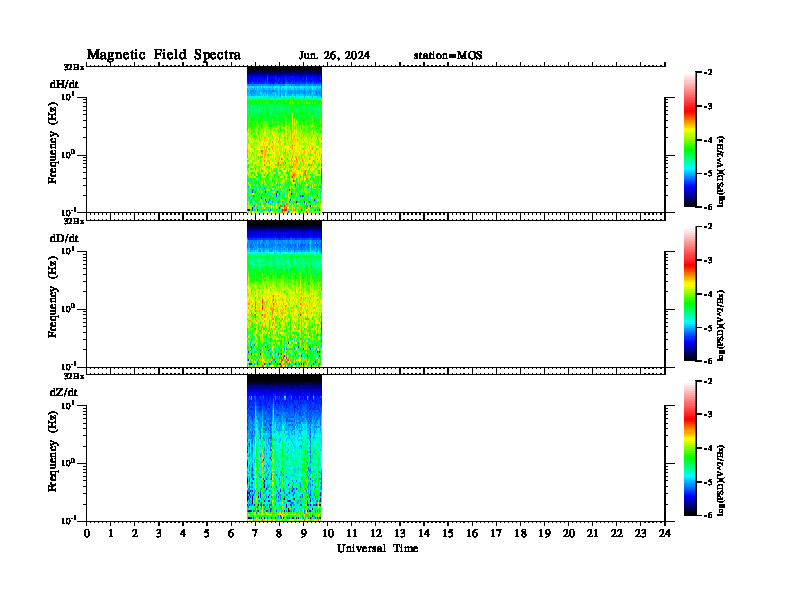The image size is (792, 612).
Task: Select the "dH/dt" panel label
Action: [x=64, y=84]
